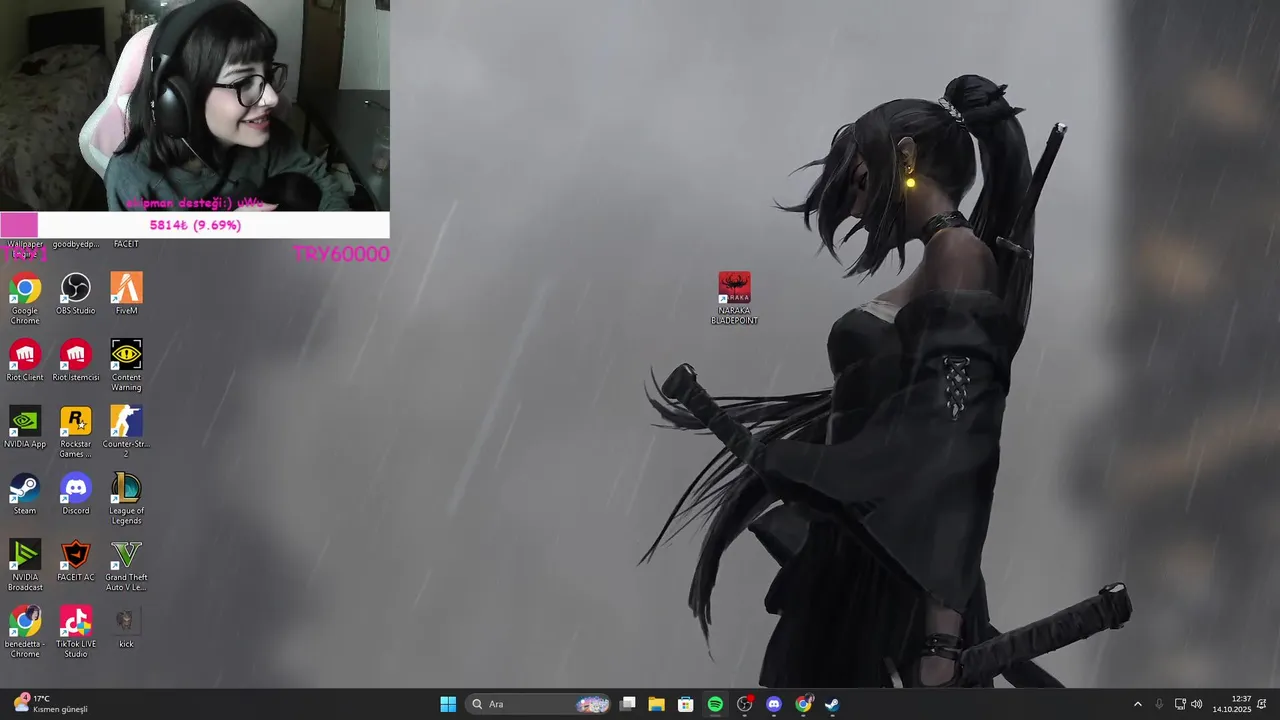Select the Wallpaper Engine label
The image size is (1280, 720).
click(25, 249)
